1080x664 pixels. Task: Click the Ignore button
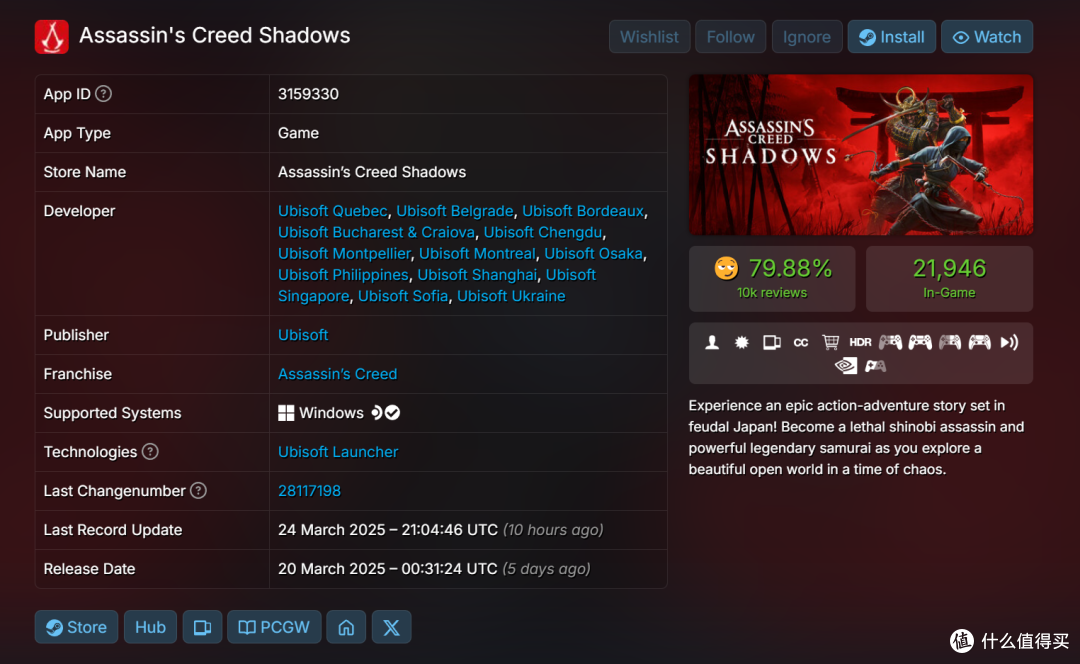tap(807, 37)
